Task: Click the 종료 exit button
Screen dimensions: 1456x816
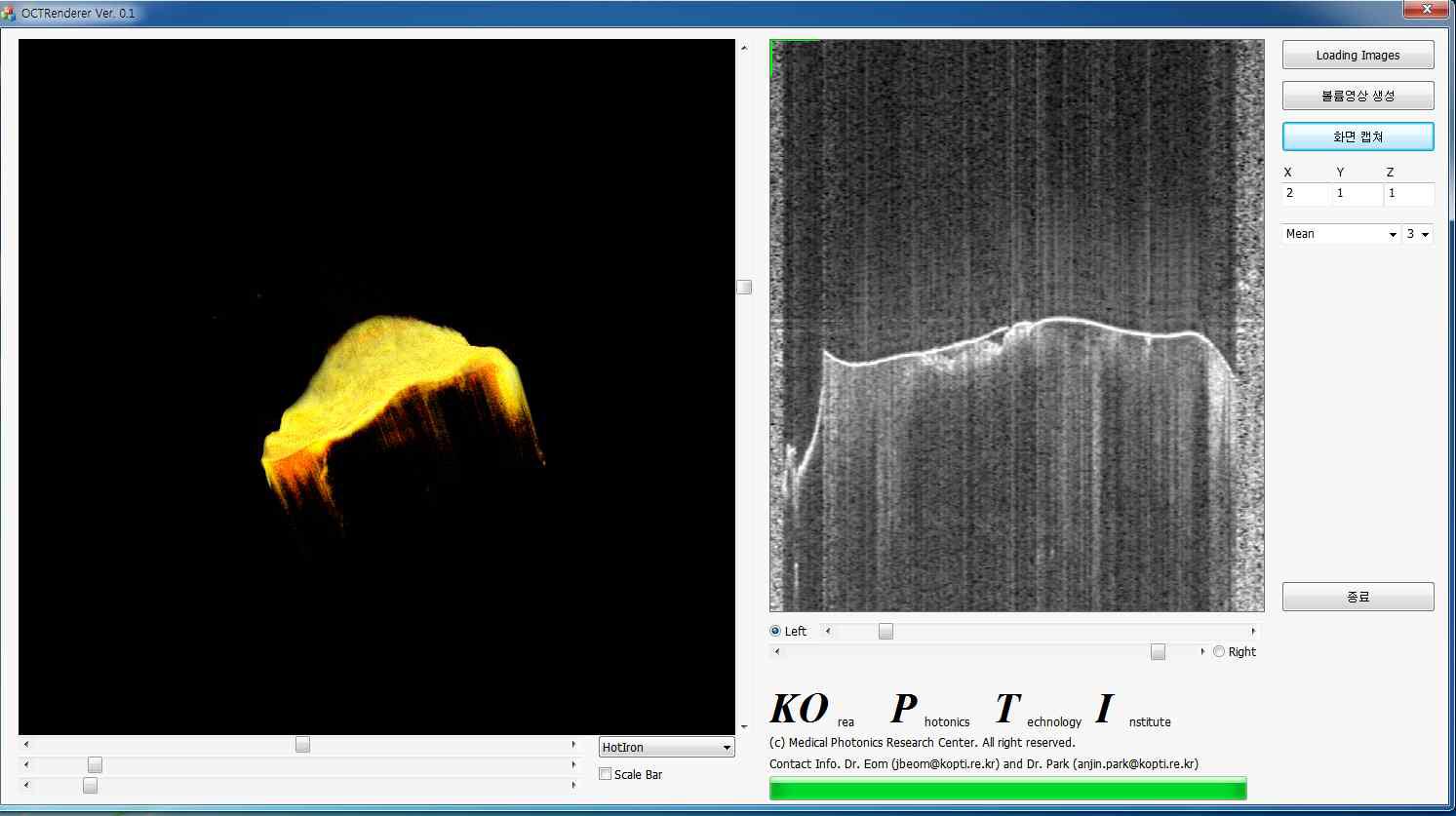Action: 1358,597
